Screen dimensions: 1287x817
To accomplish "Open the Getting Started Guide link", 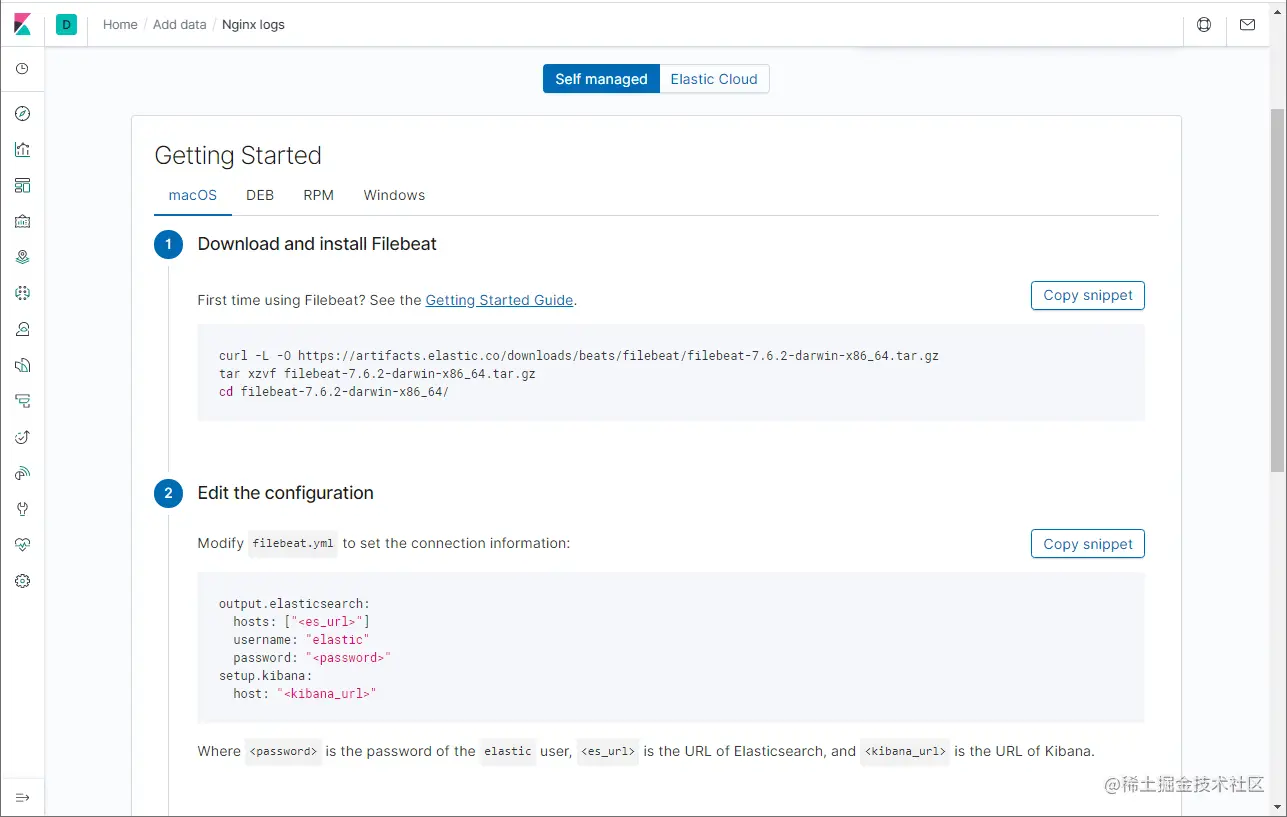I will coord(499,300).
